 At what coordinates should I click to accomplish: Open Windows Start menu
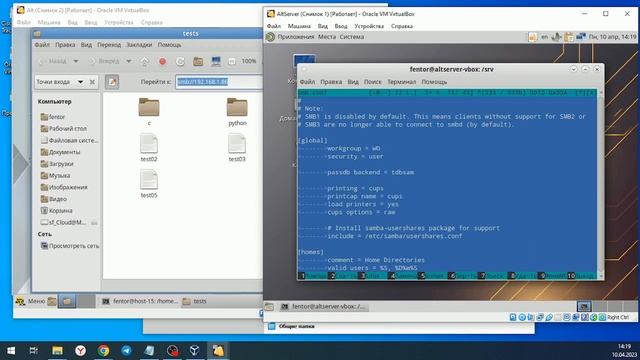point(11,351)
